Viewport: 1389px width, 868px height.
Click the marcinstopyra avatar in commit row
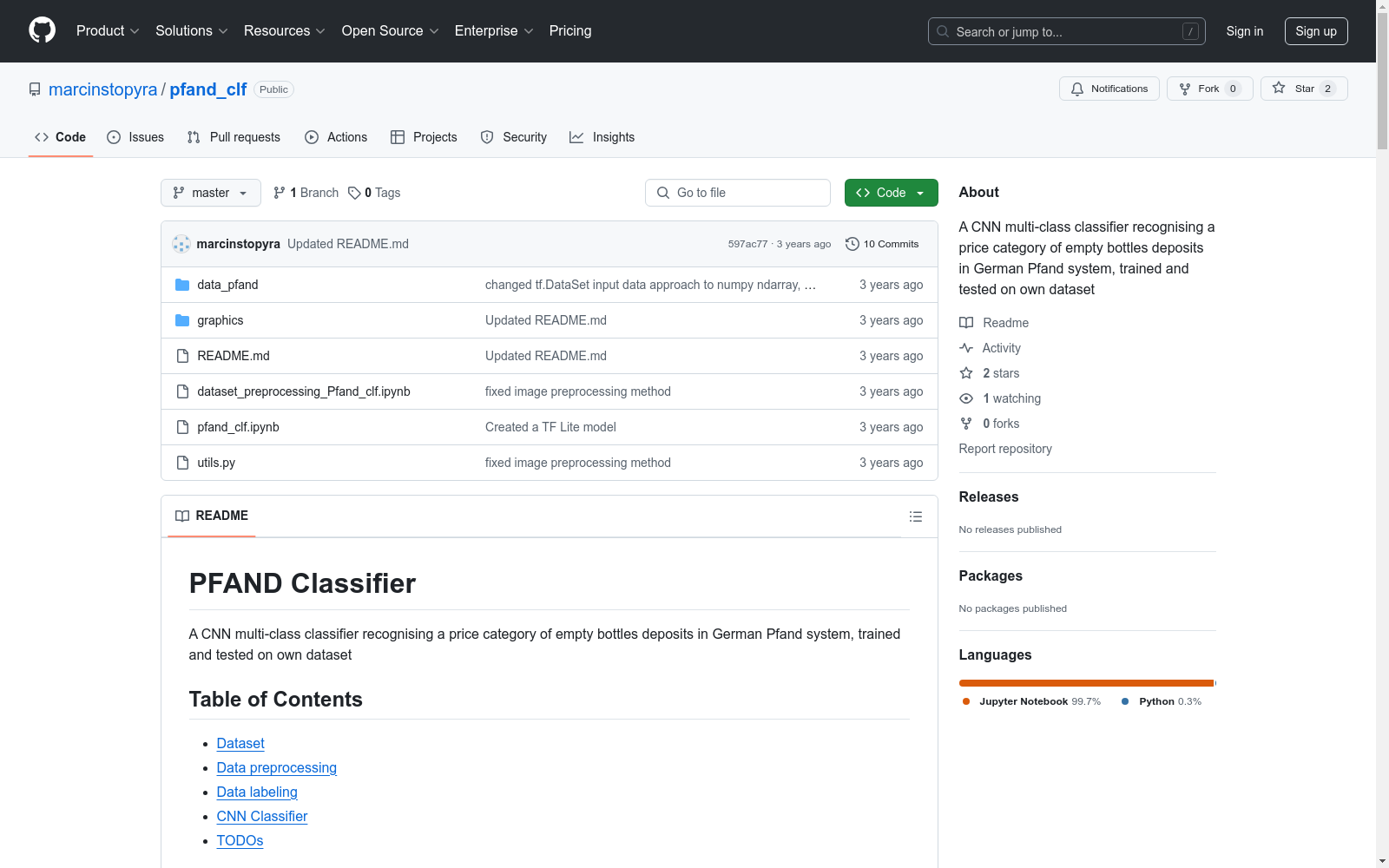click(181, 244)
